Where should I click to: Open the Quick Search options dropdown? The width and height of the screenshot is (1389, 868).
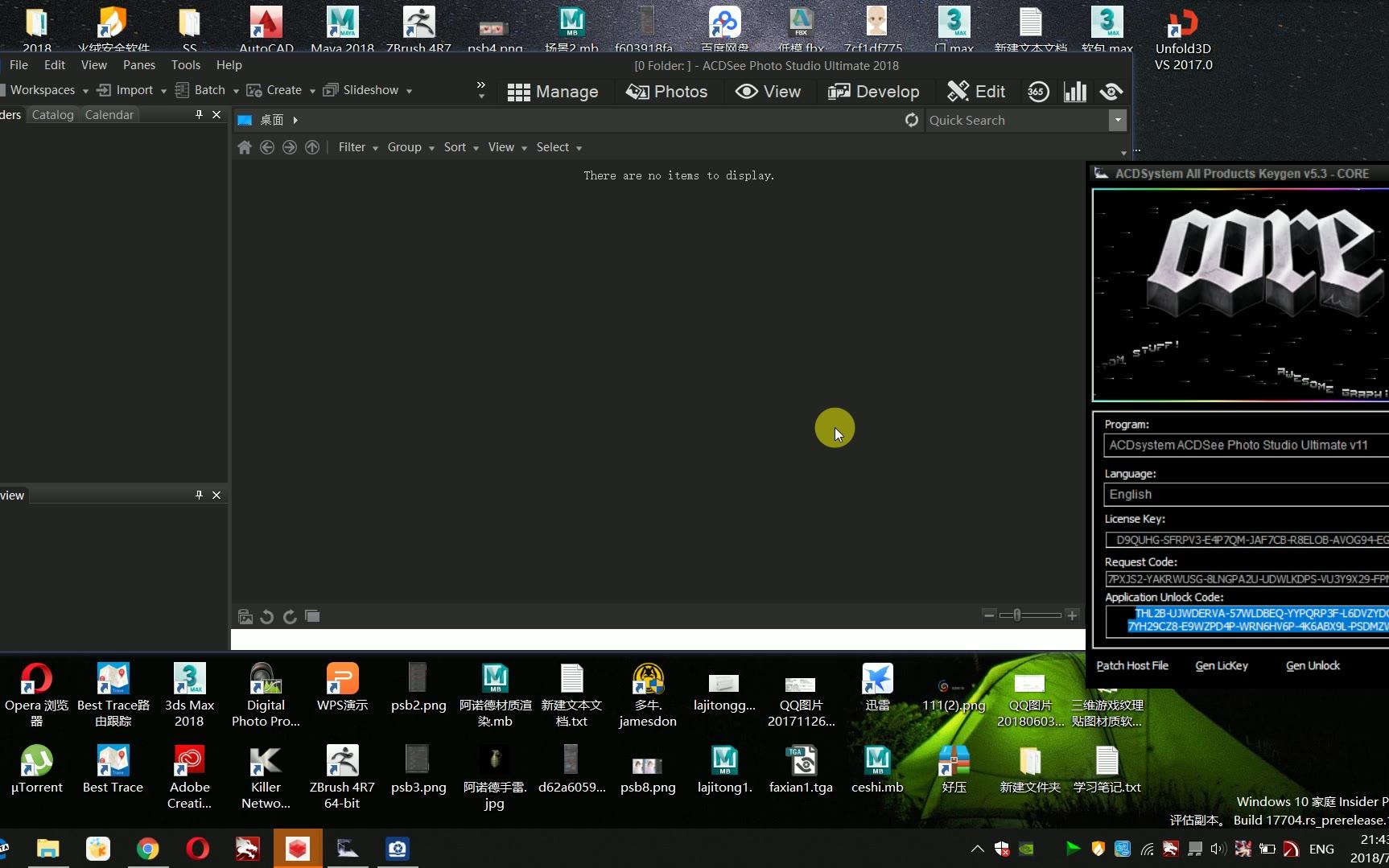1118,120
